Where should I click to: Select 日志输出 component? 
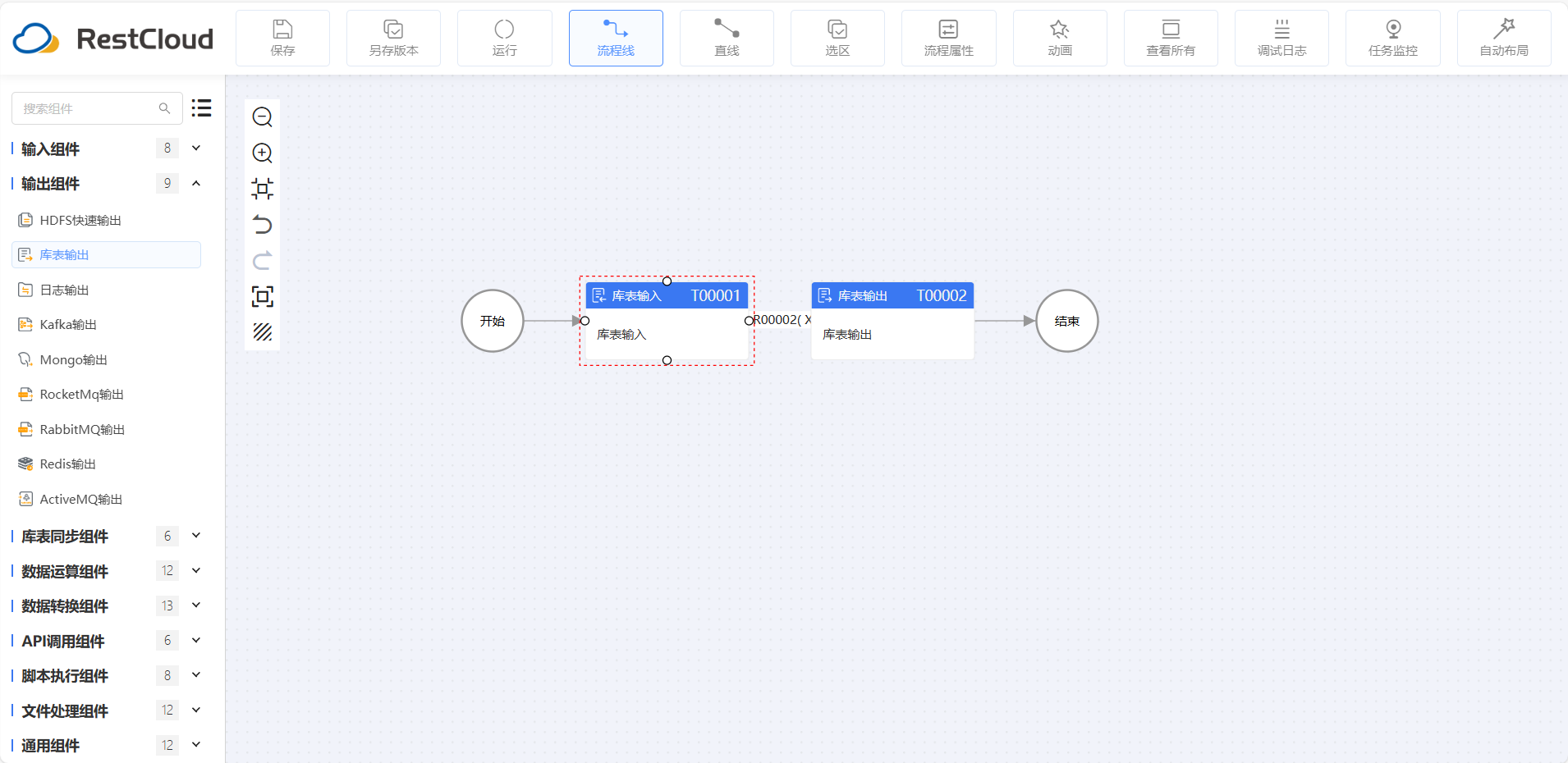[x=106, y=290]
